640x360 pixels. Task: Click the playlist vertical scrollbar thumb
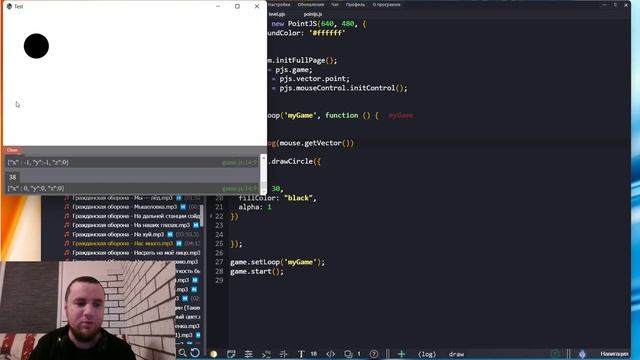tap(202, 216)
